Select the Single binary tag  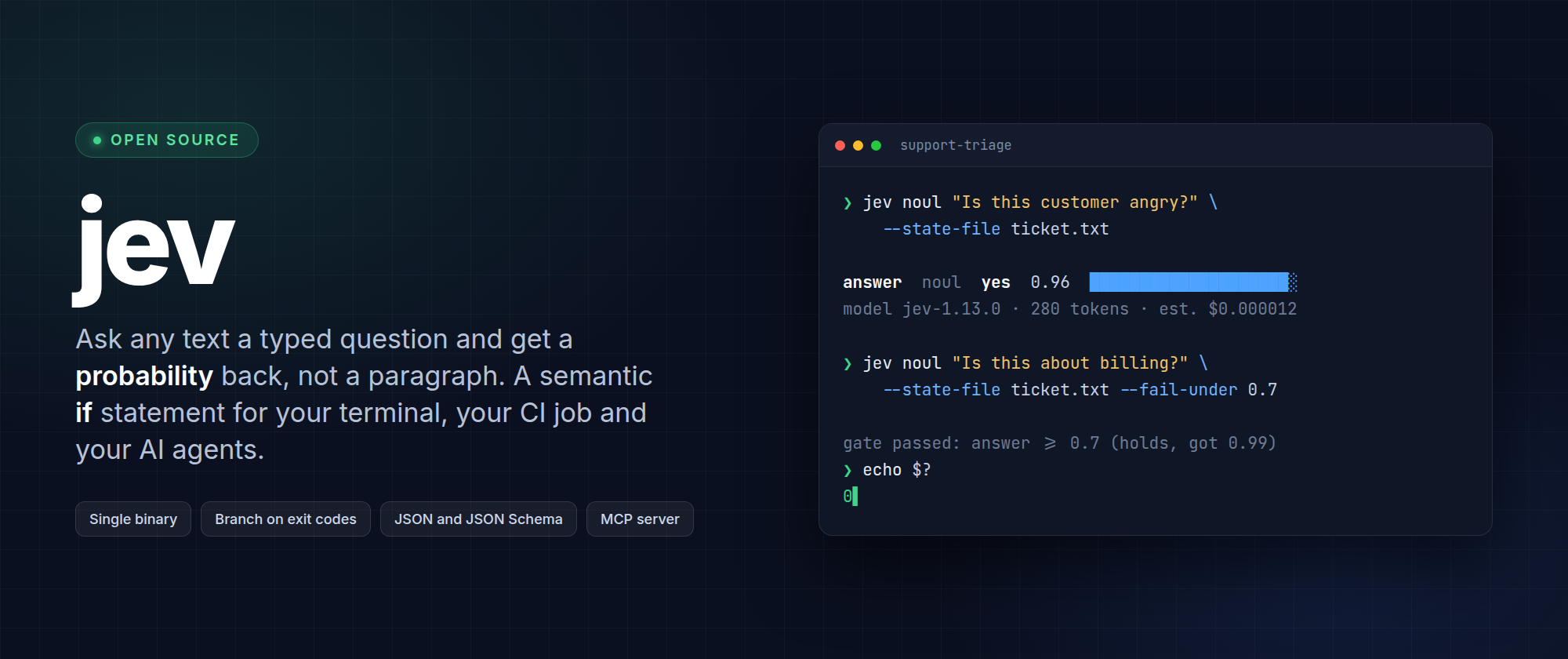pyautogui.click(x=133, y=519)
